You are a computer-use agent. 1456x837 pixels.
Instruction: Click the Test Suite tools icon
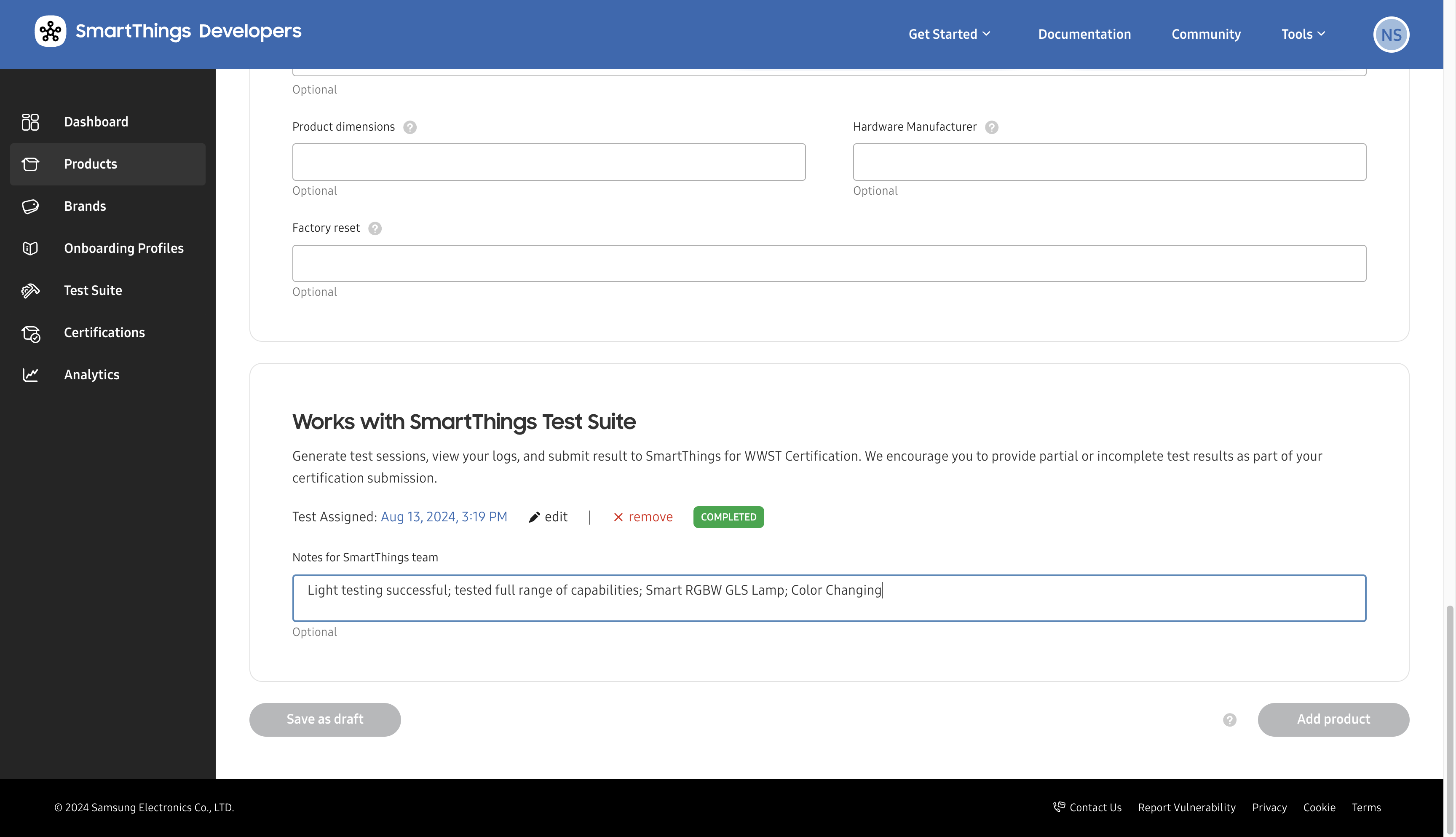[x=30, y=290]
